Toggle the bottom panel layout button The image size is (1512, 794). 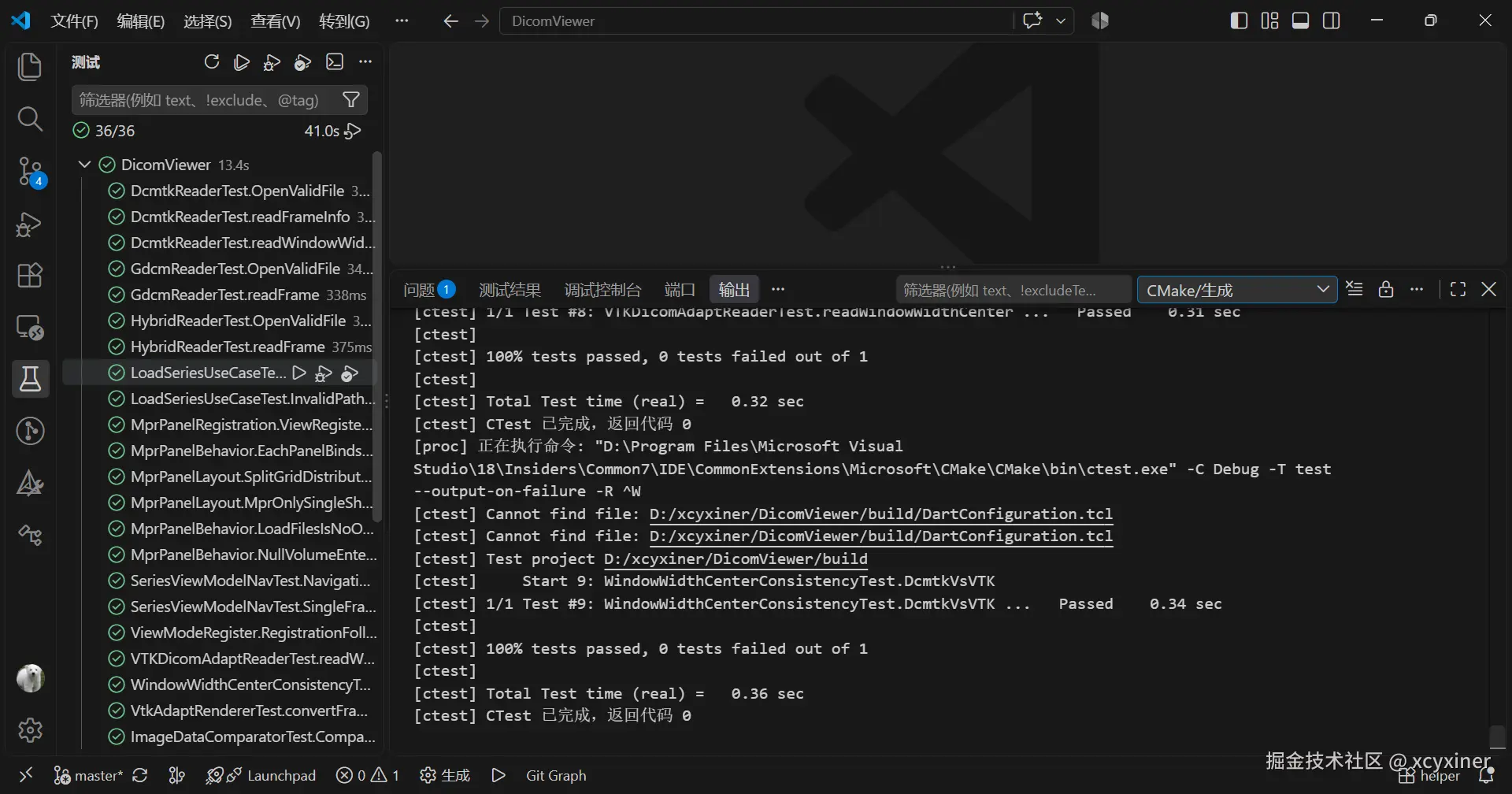(1301, 20)
